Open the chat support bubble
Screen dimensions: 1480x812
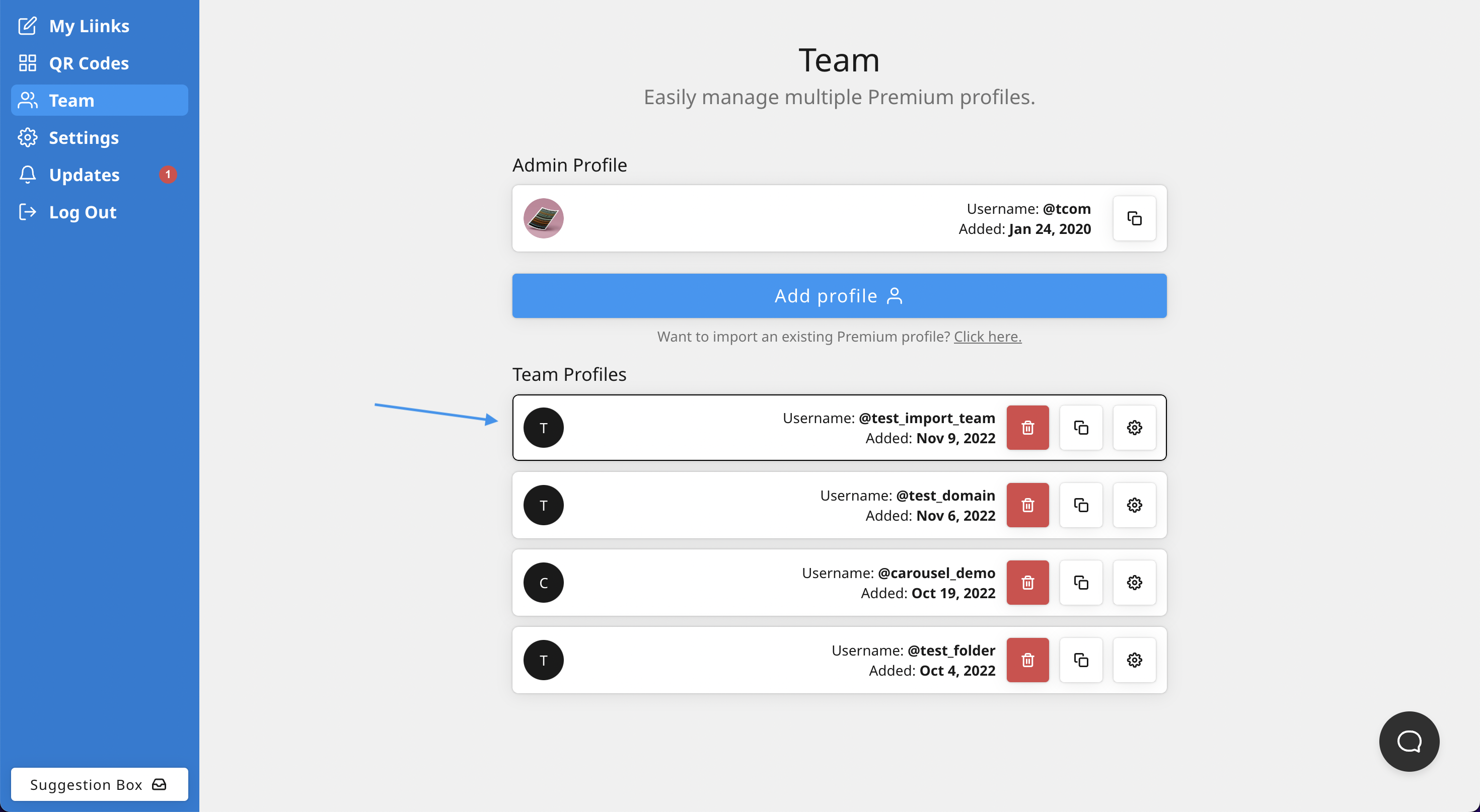click(x=1409, y=742)
